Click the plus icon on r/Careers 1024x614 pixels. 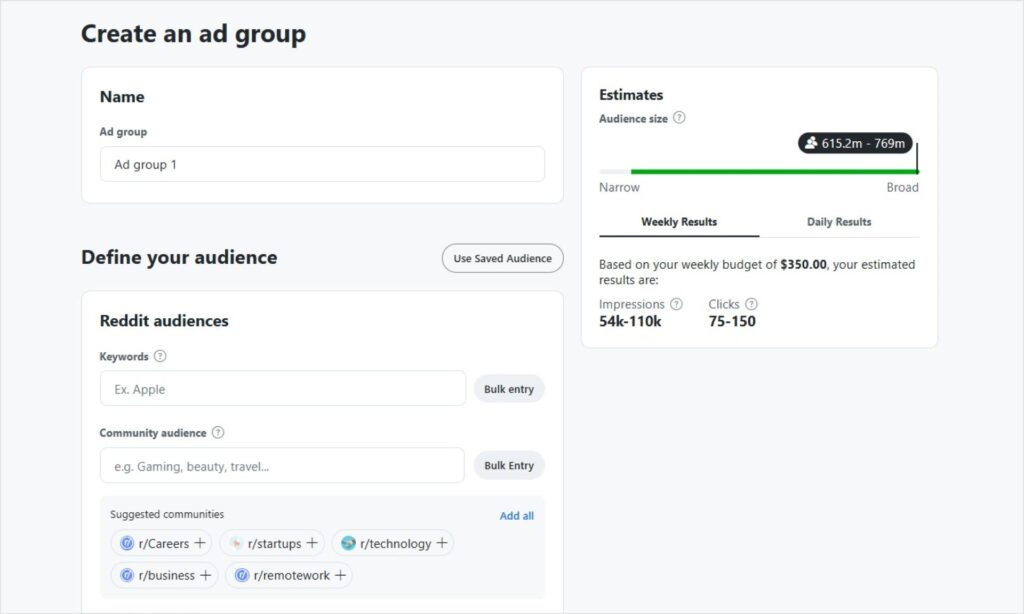(200, 543)
